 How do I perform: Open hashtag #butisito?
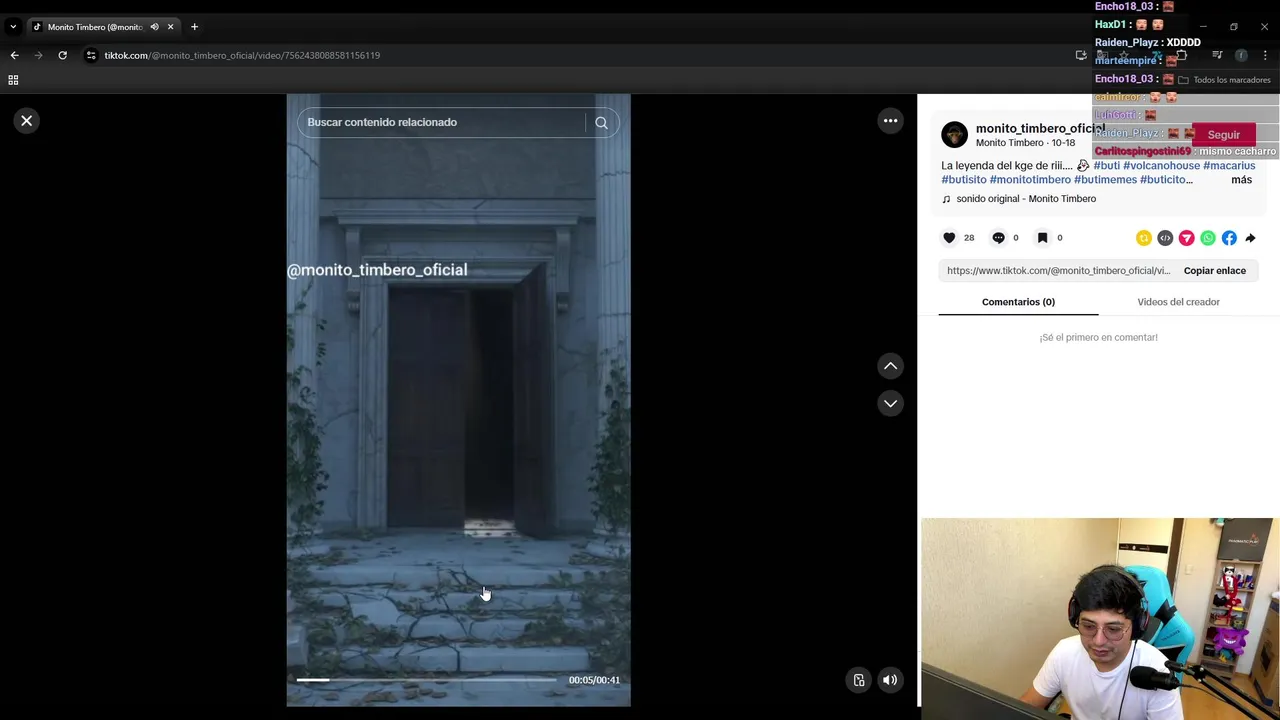click(964, 180)
